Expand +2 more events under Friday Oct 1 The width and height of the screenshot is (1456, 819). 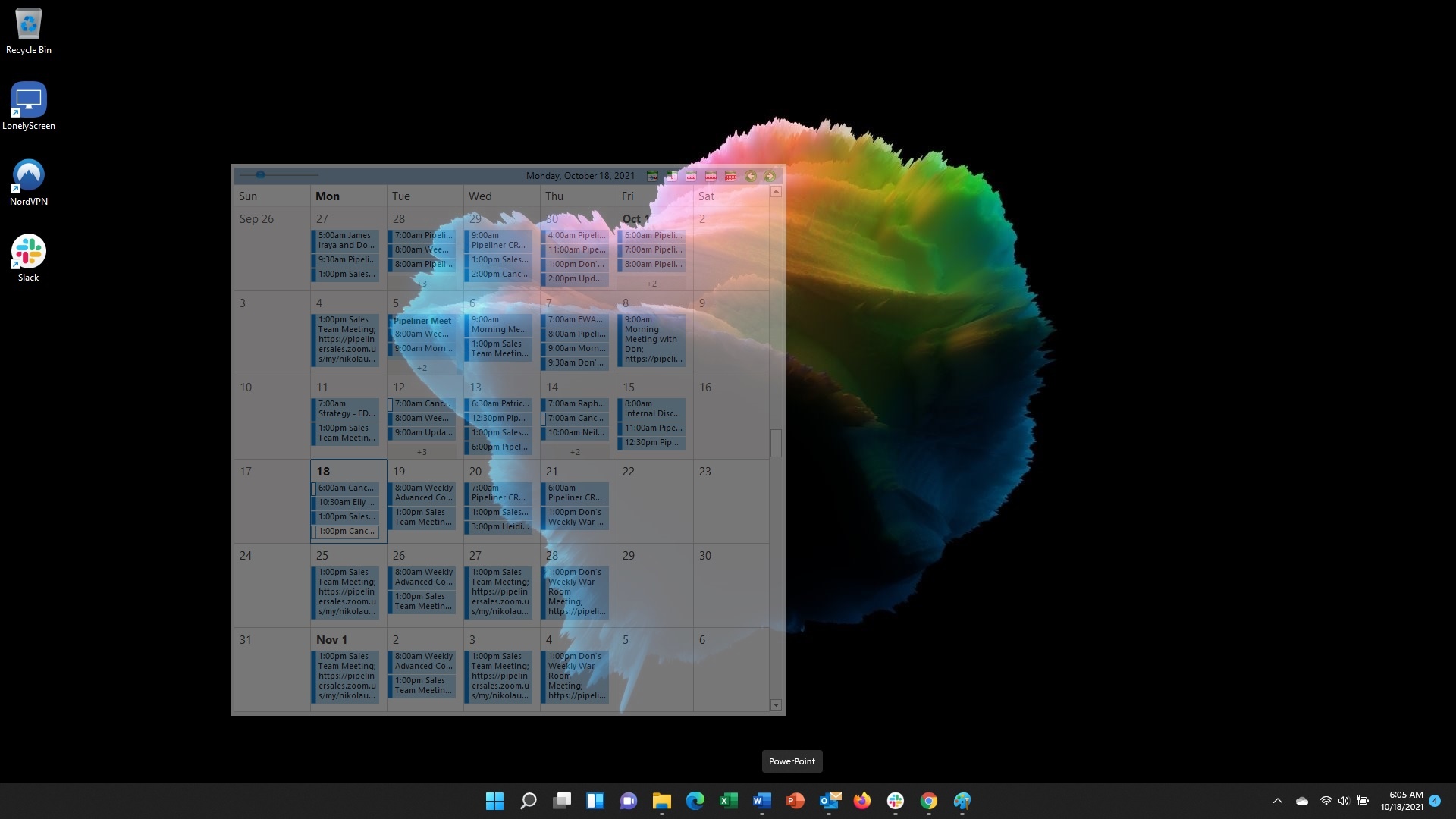[x=651, y=284]
